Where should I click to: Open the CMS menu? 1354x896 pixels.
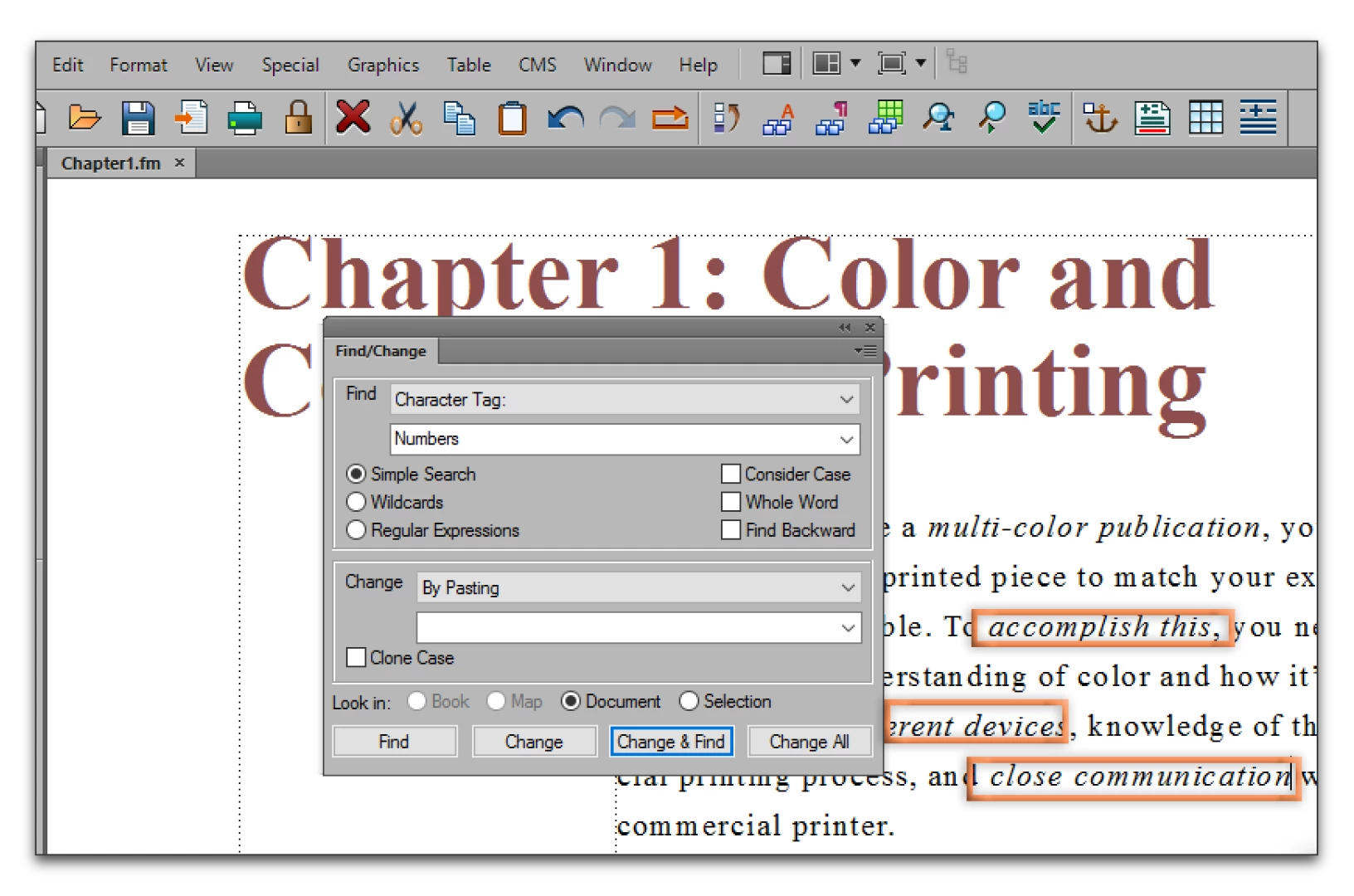point(538,65)
